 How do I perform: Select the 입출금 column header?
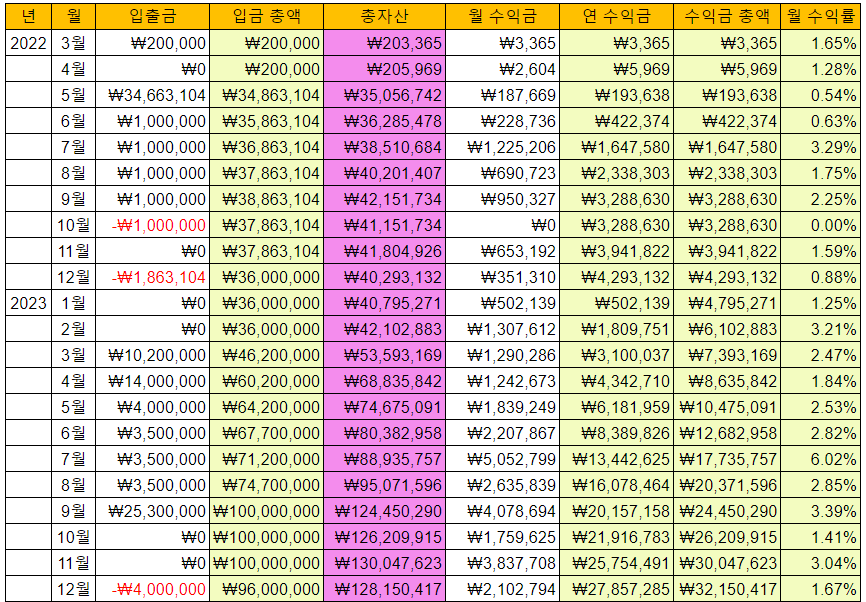point(152,16)
